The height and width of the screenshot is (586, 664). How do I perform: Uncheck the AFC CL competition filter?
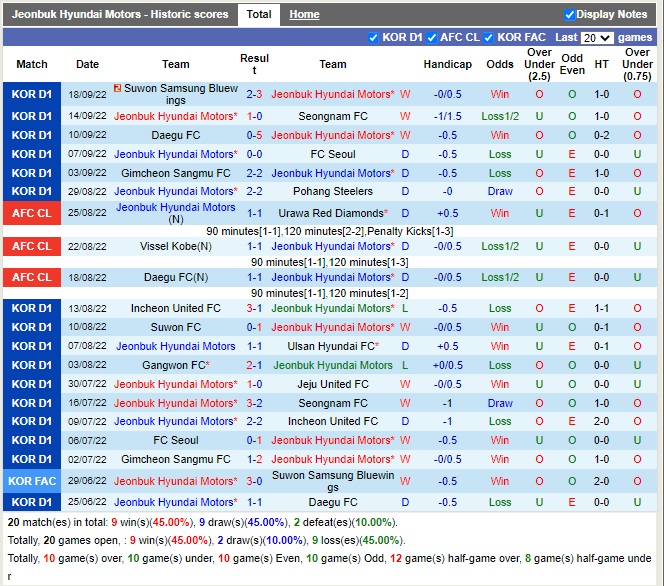[x=432, y=38]
